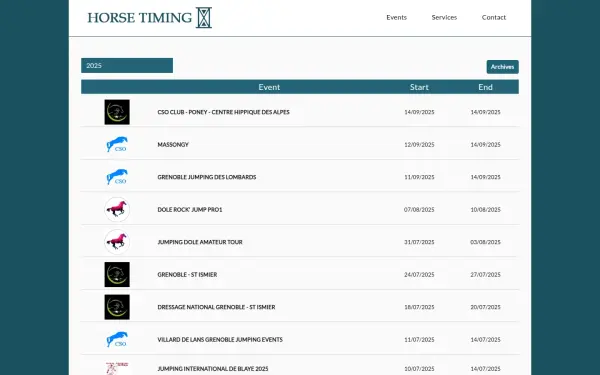600x375 pixels.
Task: Click the Start column header
Action: (419, 87)
